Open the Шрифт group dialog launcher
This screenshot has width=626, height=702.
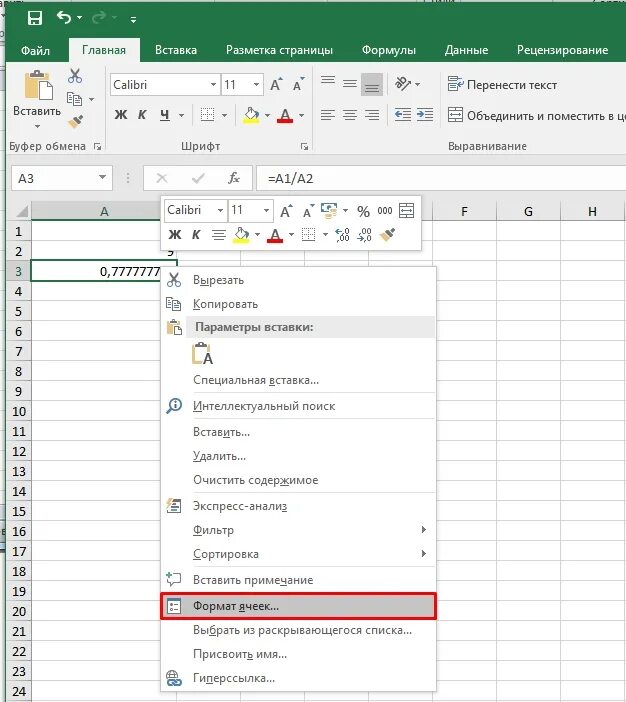coord(304,146)
